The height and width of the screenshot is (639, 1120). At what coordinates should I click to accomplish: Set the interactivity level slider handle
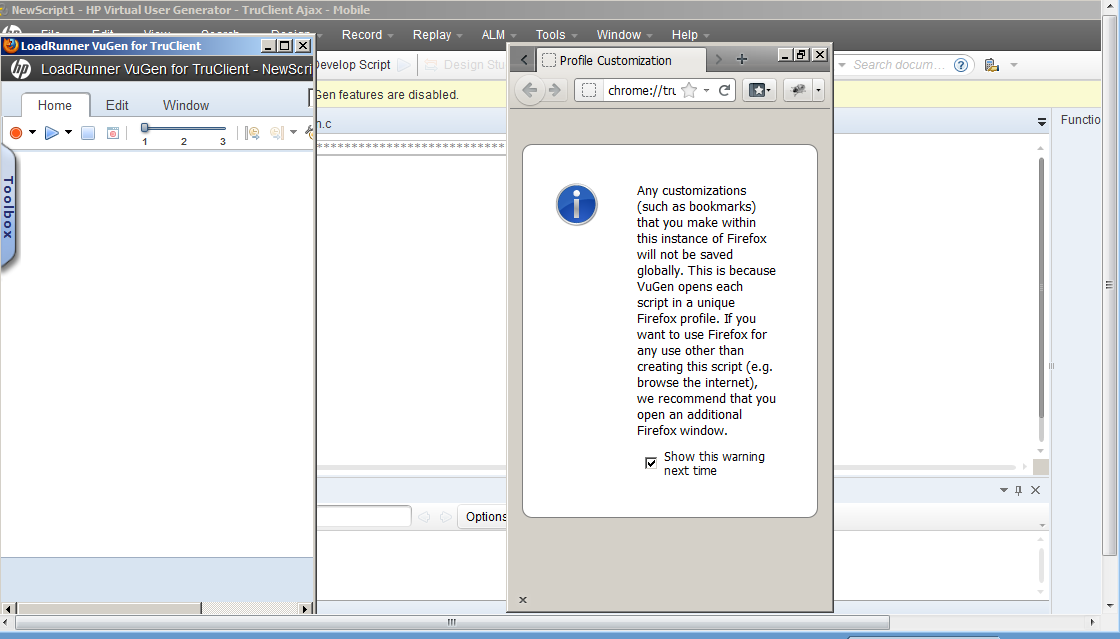click(144, 128)
